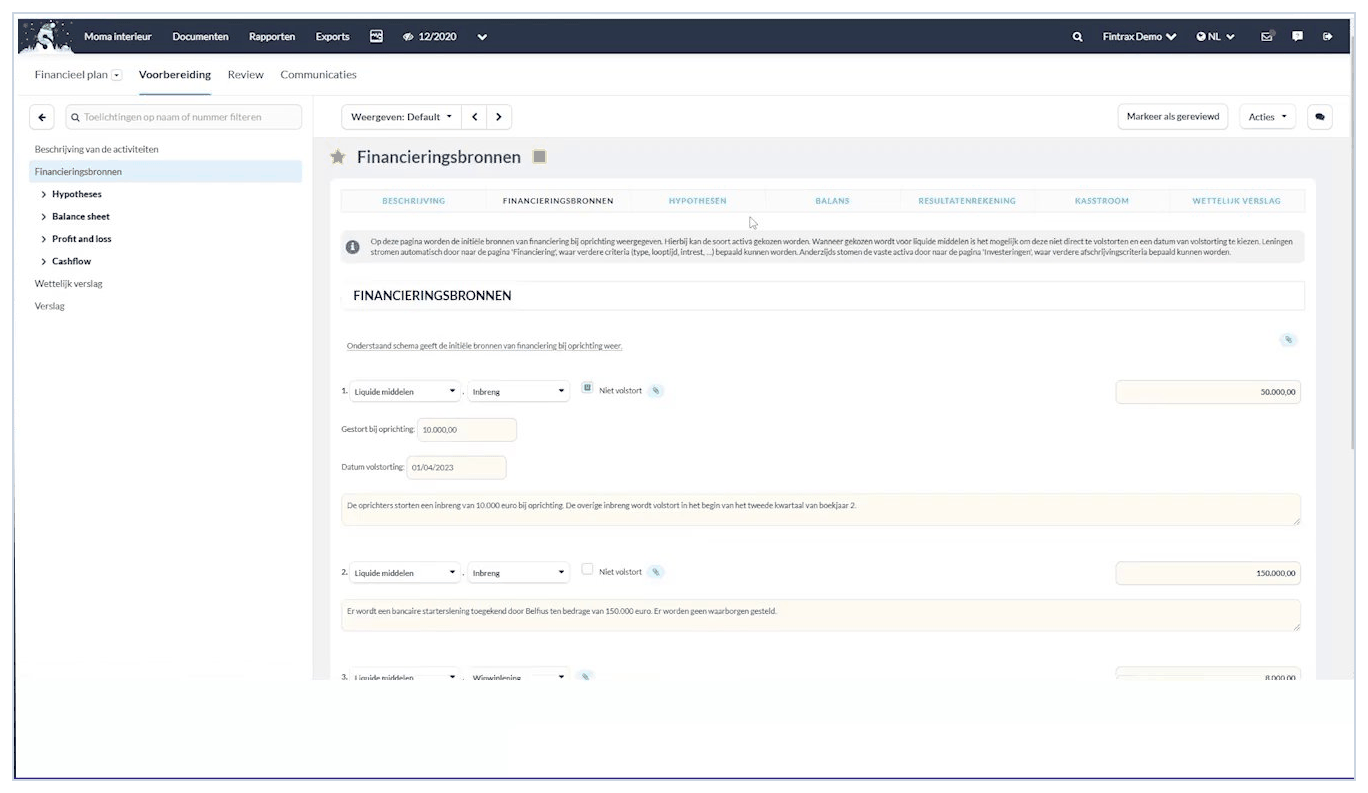Viewport: 1368px width, 793px height.
Task: Open the image report icon beside Exports
Action: (377, 36)
